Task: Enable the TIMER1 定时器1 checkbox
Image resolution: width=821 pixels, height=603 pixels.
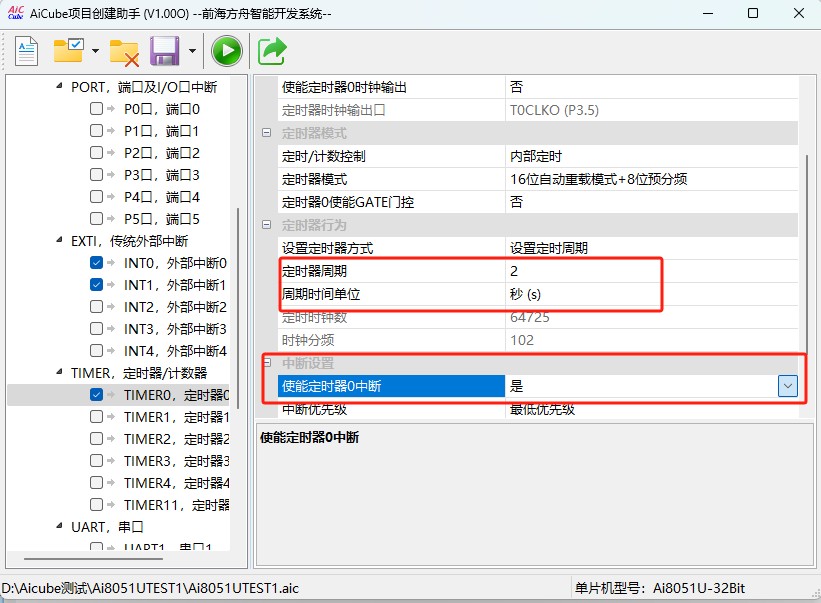Action: pos(96,416)
